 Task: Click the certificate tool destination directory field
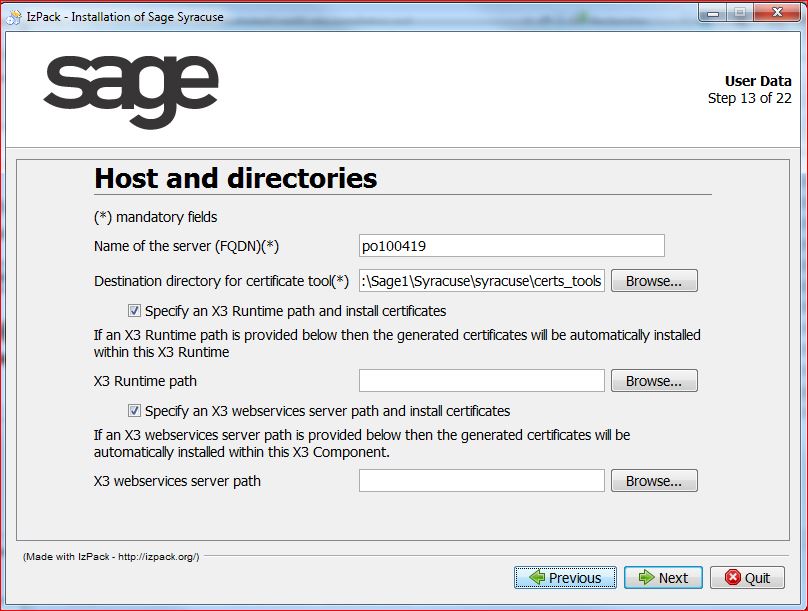tap(481, 281)
